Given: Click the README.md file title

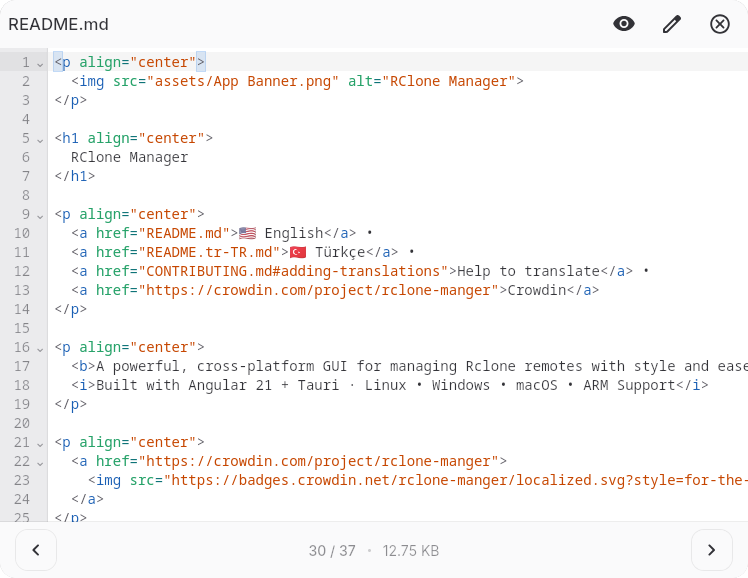Looking at the screenshot, I should [x=58, y=24].
